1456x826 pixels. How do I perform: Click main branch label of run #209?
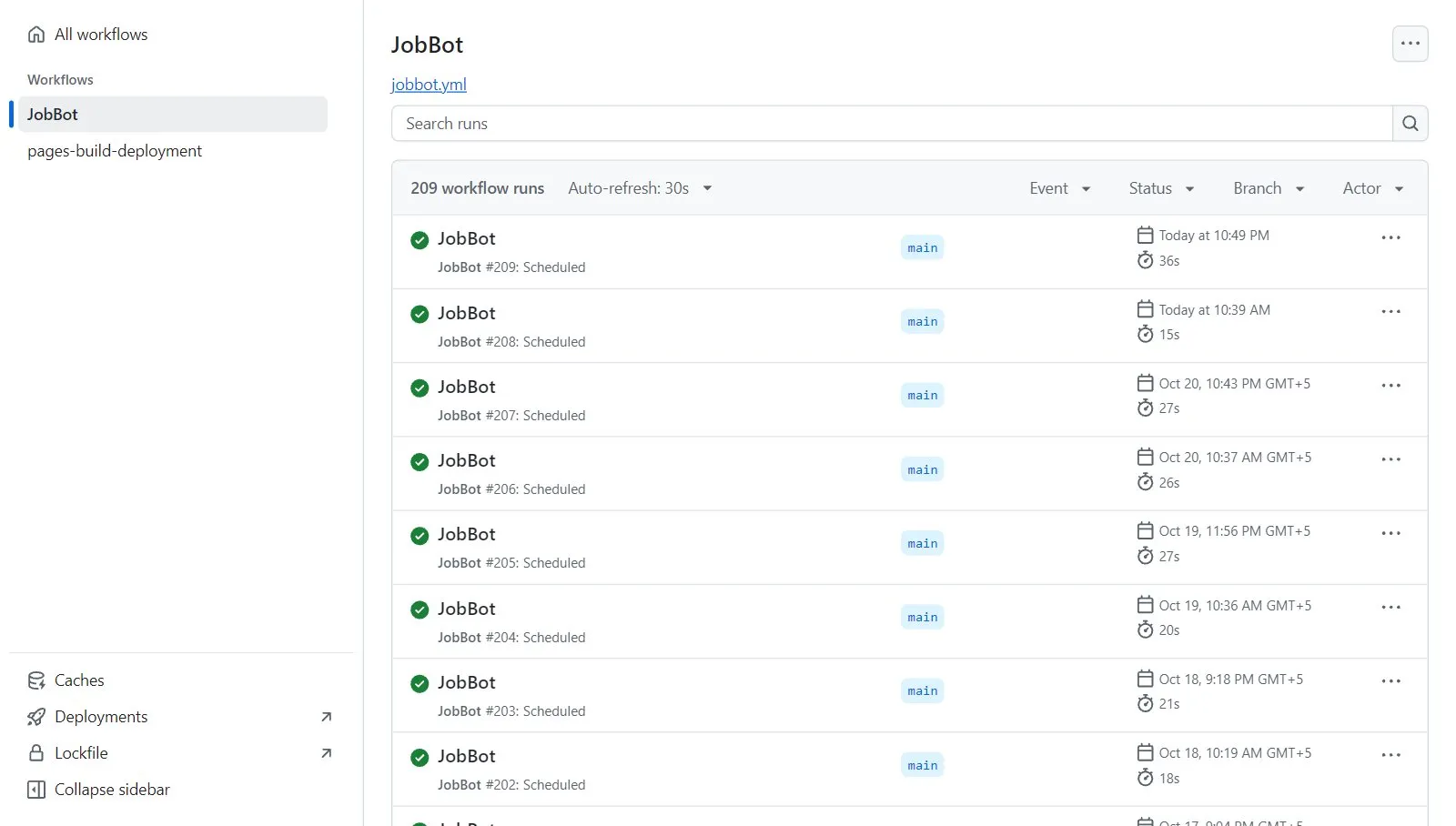(x=922, y=247)
